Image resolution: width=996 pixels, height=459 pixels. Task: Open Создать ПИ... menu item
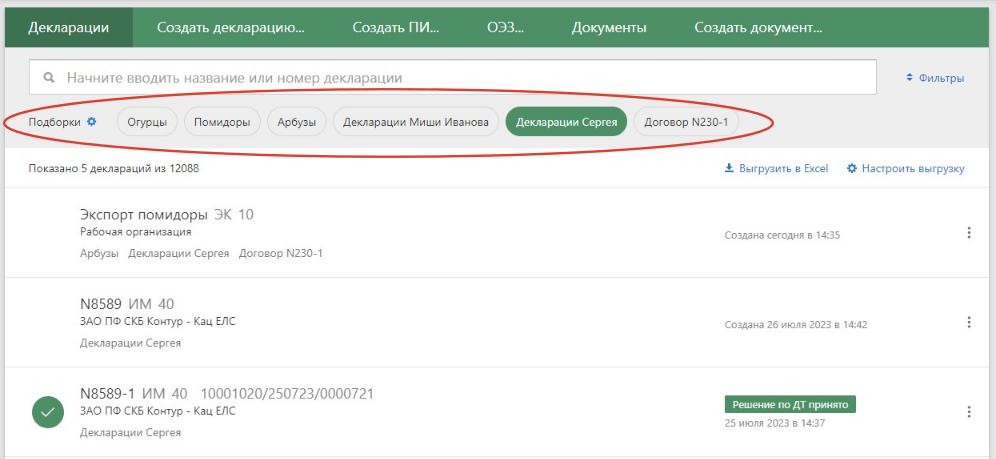pos(396,28)
